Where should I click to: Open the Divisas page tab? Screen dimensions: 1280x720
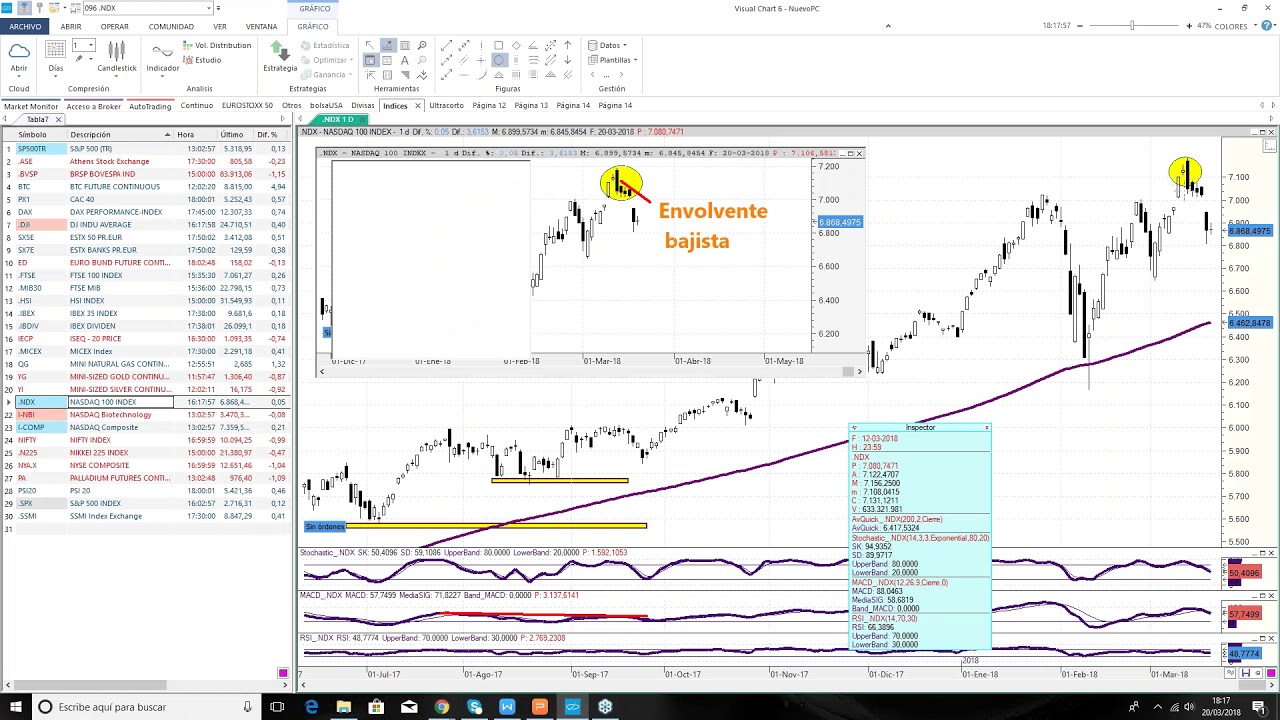coord(362,105)
